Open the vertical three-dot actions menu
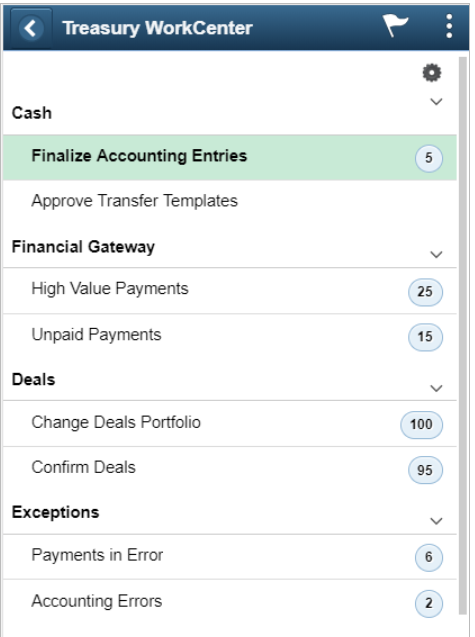The height and width of the screenshot is (637, 475). [x=449, y=26]
